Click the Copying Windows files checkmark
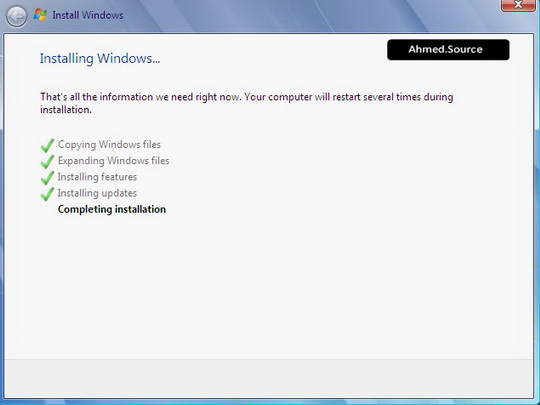 47,145
